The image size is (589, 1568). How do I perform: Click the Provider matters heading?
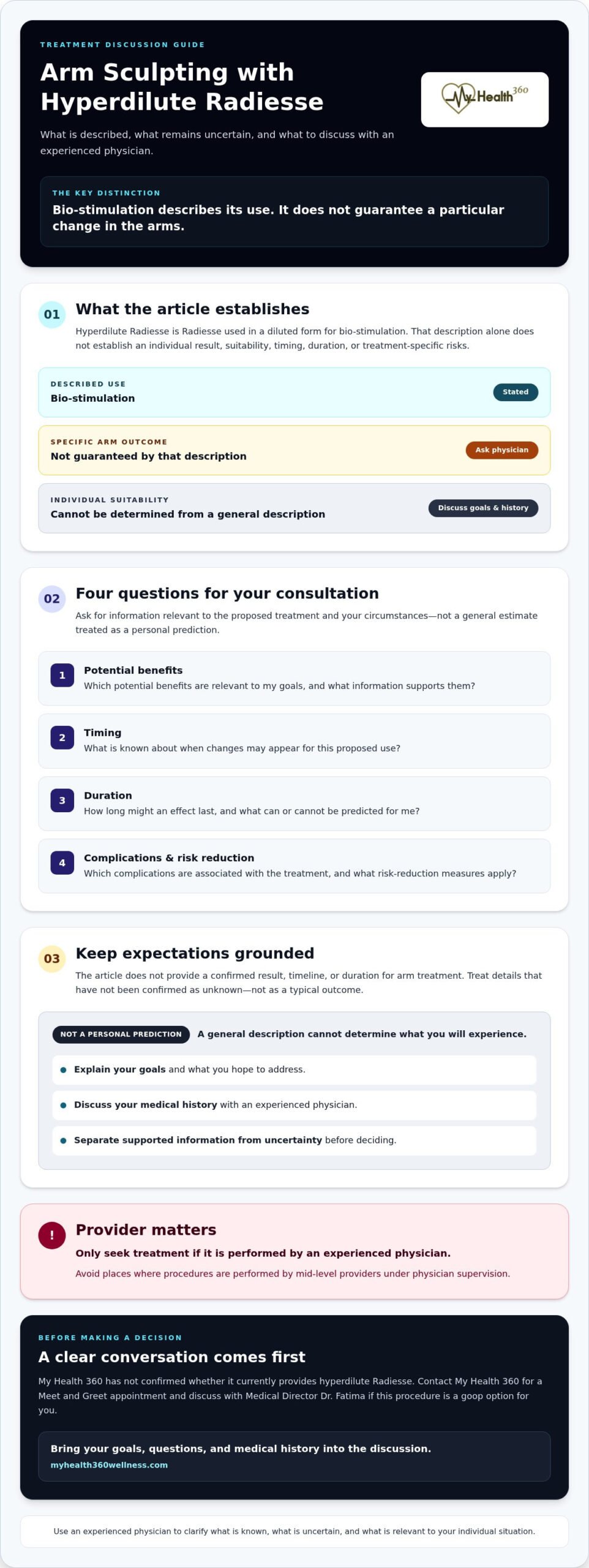pyautogui.click(x=146, y=1230)
